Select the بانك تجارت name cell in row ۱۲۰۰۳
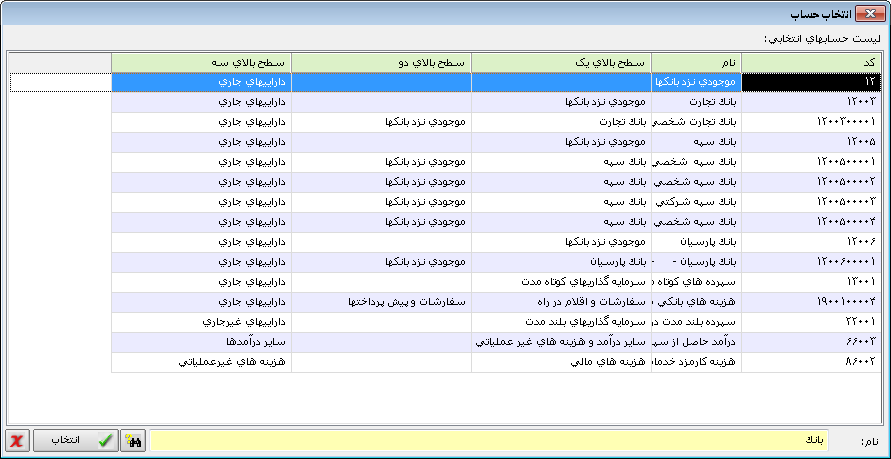This screenshot has width=891, height=459. pyautogui.click(x=697, y=102)
